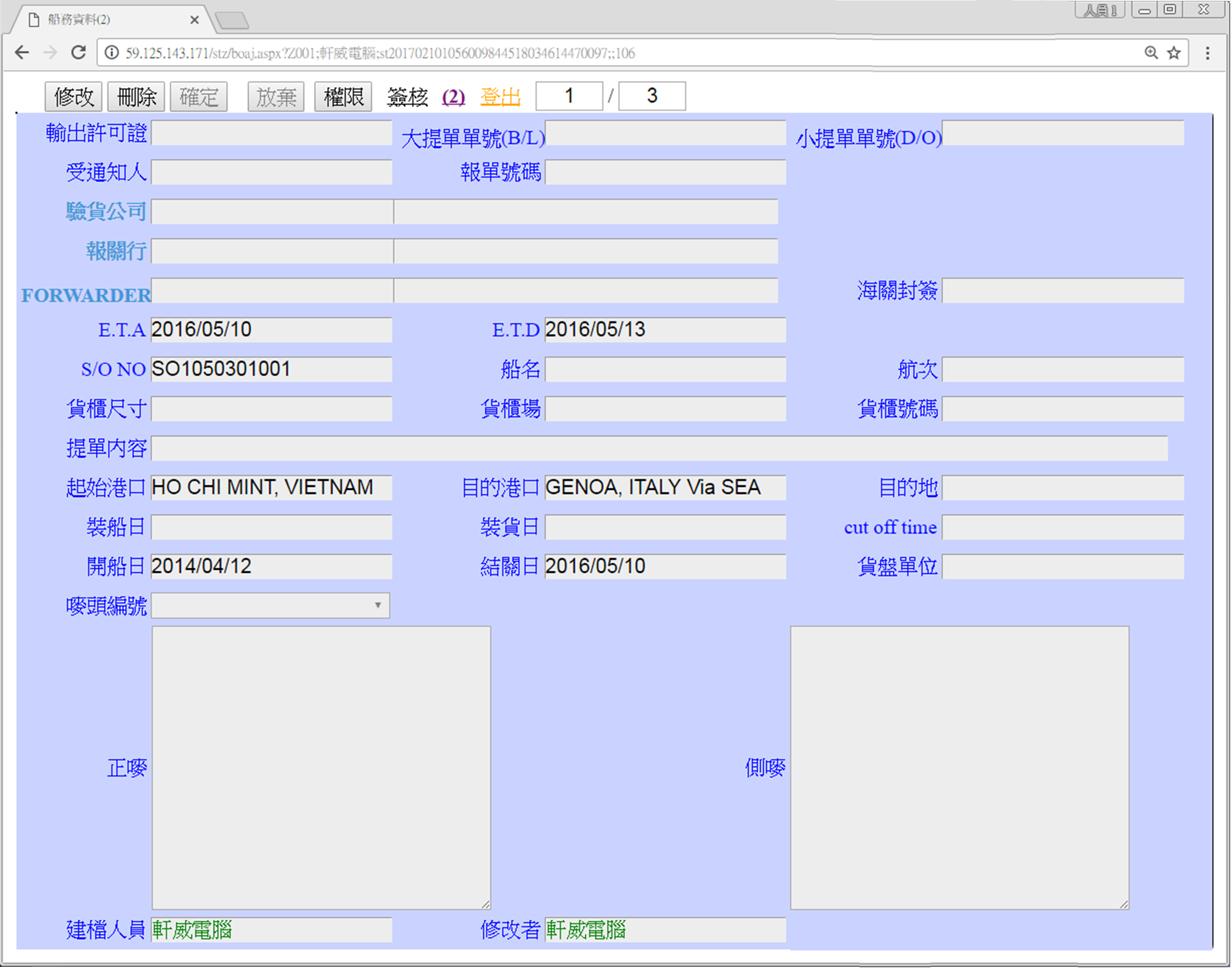Click the first 報關行 code field
Viewport: 1232px width, 969px height.
point(272,251)
